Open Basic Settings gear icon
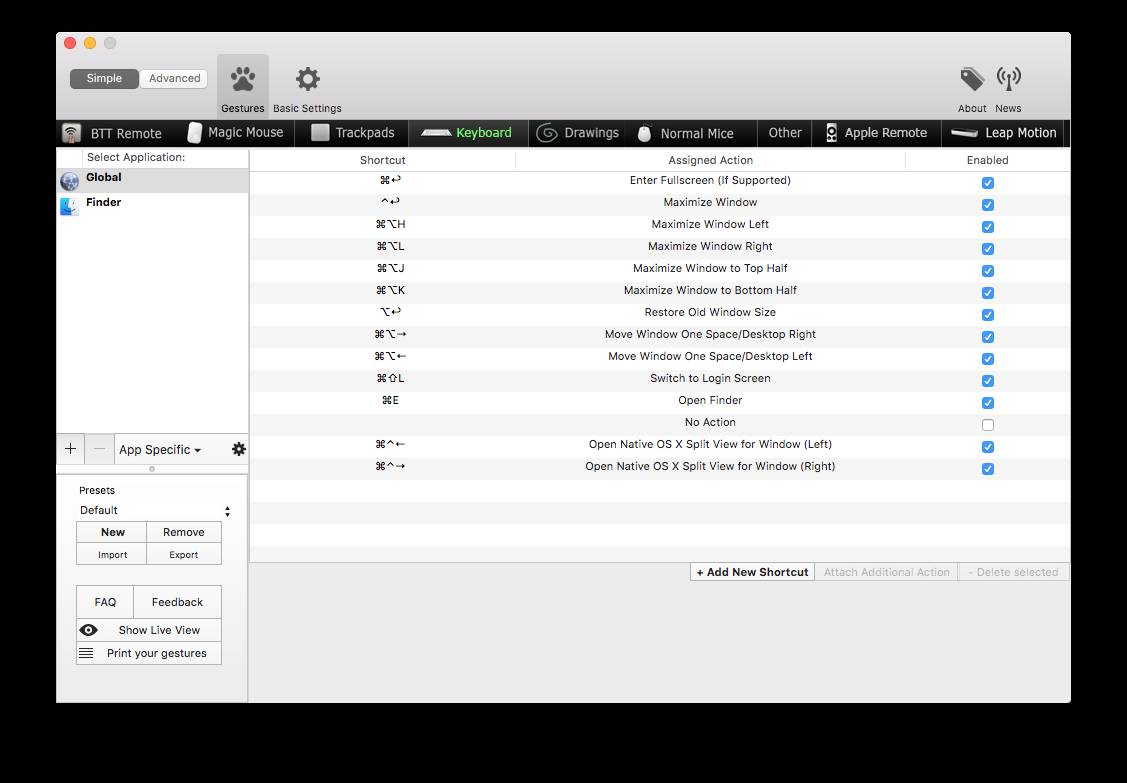 tap(307, 79)
